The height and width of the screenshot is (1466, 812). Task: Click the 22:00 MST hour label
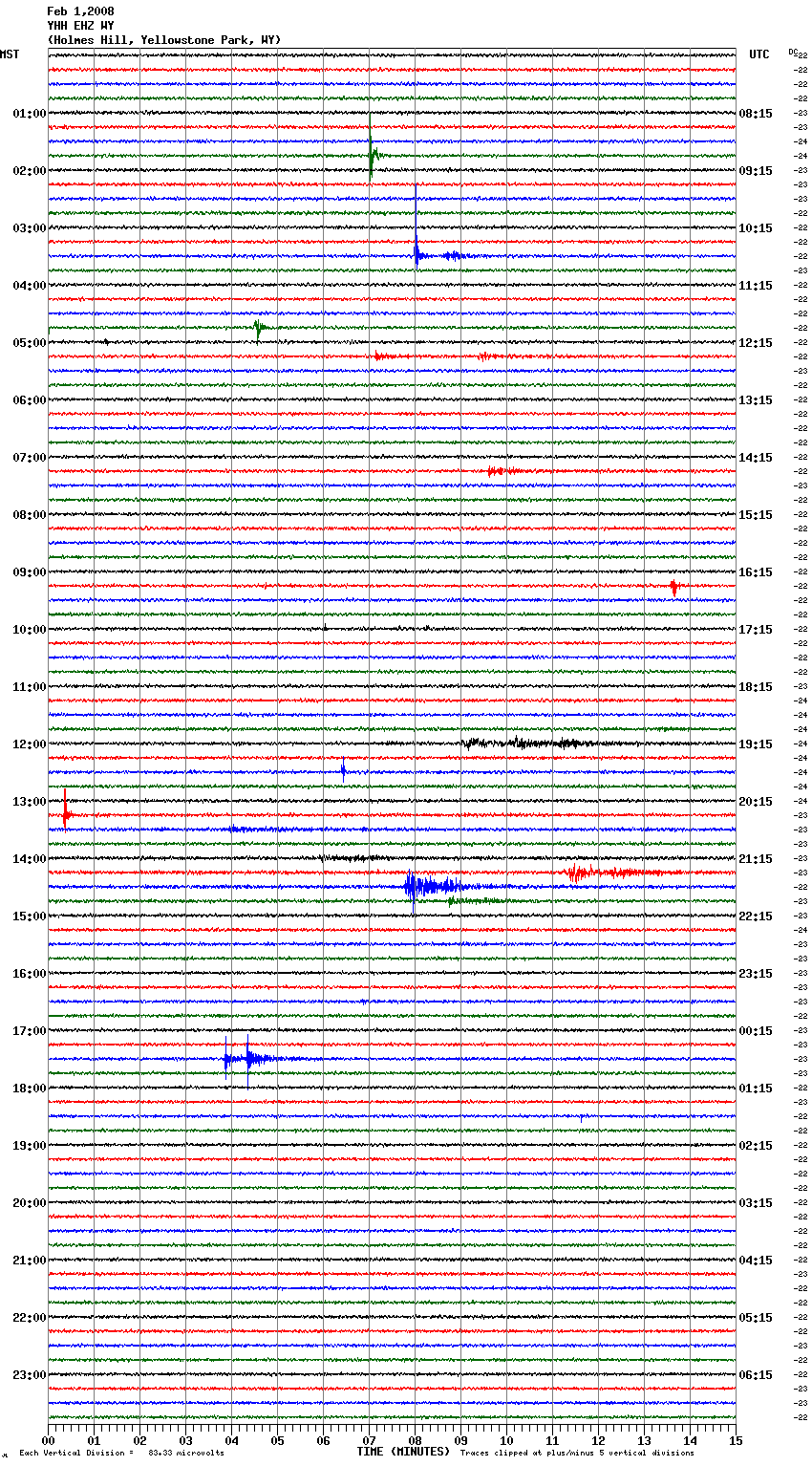(30, 1318)
